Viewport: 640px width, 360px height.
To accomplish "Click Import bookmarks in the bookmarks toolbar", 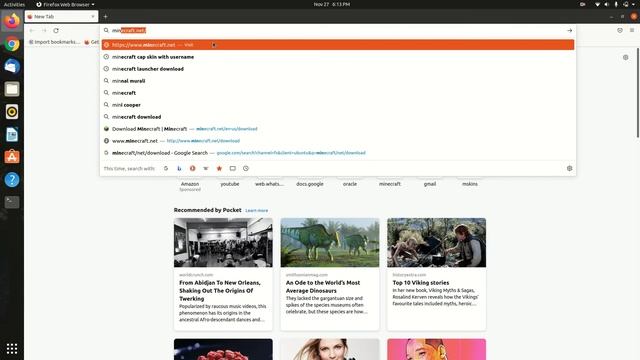I will [x=54, y=42].
